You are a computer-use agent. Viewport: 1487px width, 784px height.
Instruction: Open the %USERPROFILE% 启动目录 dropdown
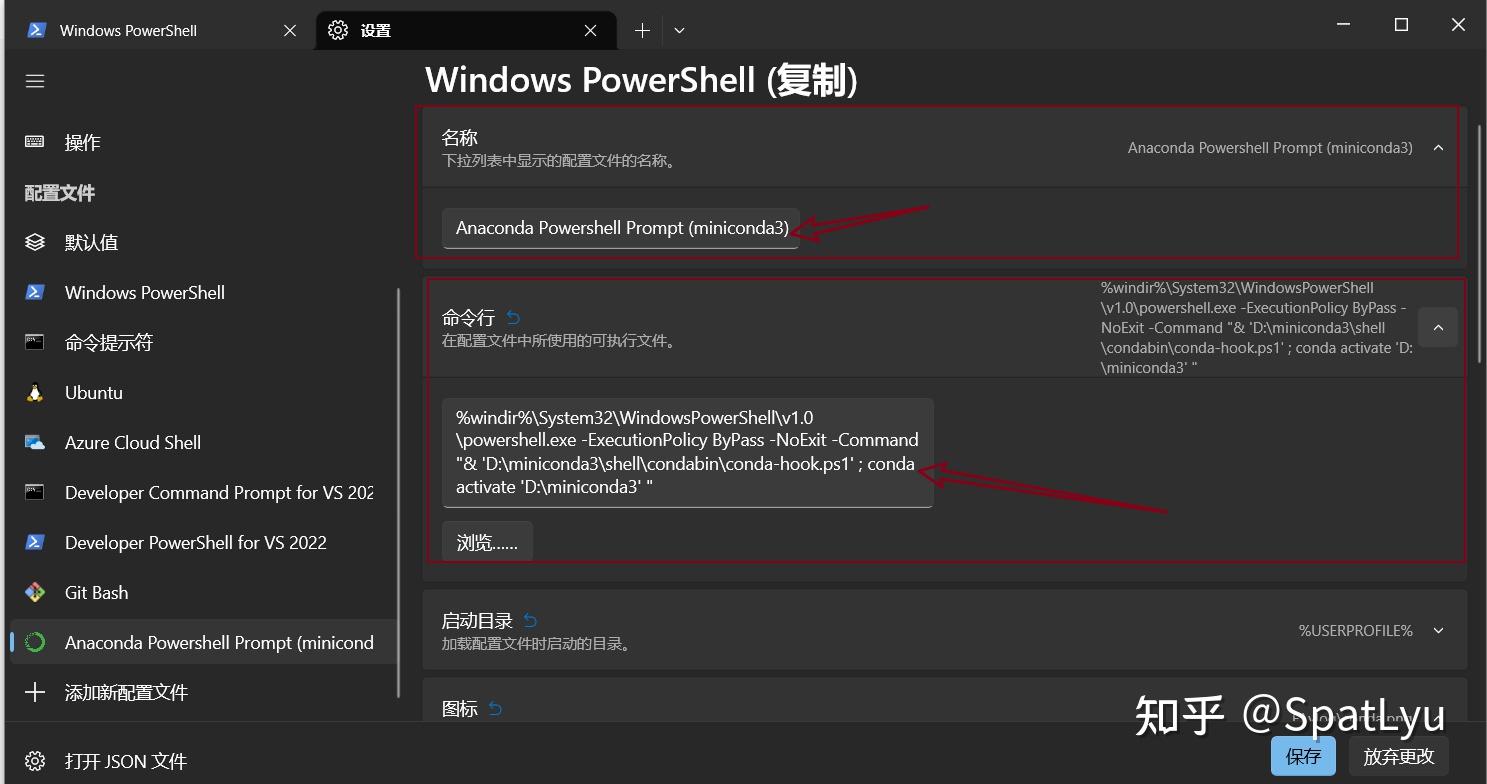click(x=1438, y=630)
